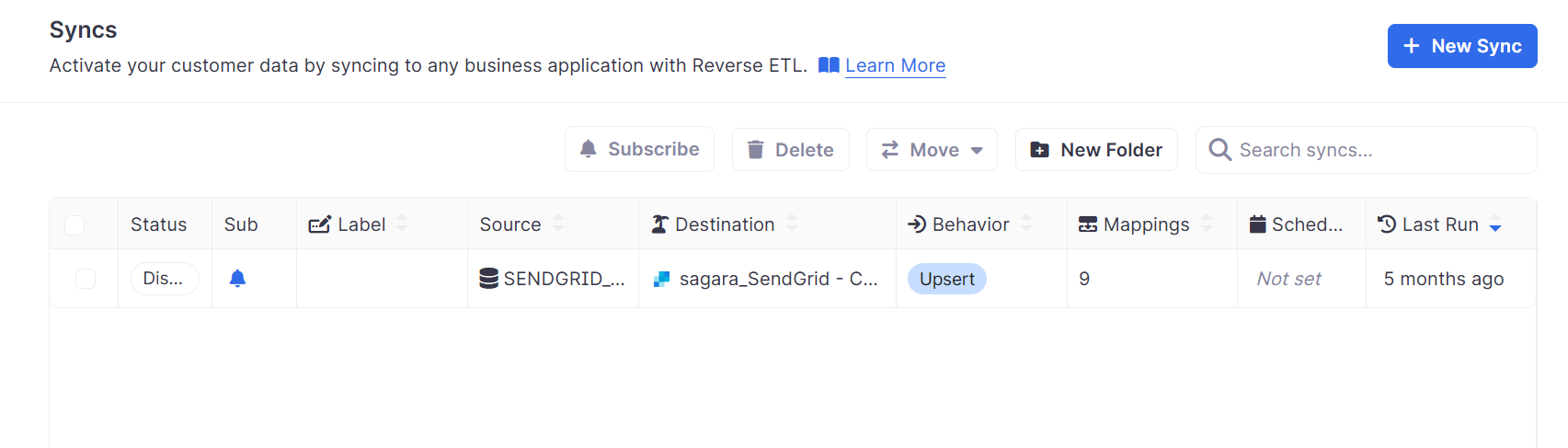Click the Mappings column header icon
Image resolution: width=1568 pixels, height=448 pixels.
pyautogui.click(x=1088, y=224)
